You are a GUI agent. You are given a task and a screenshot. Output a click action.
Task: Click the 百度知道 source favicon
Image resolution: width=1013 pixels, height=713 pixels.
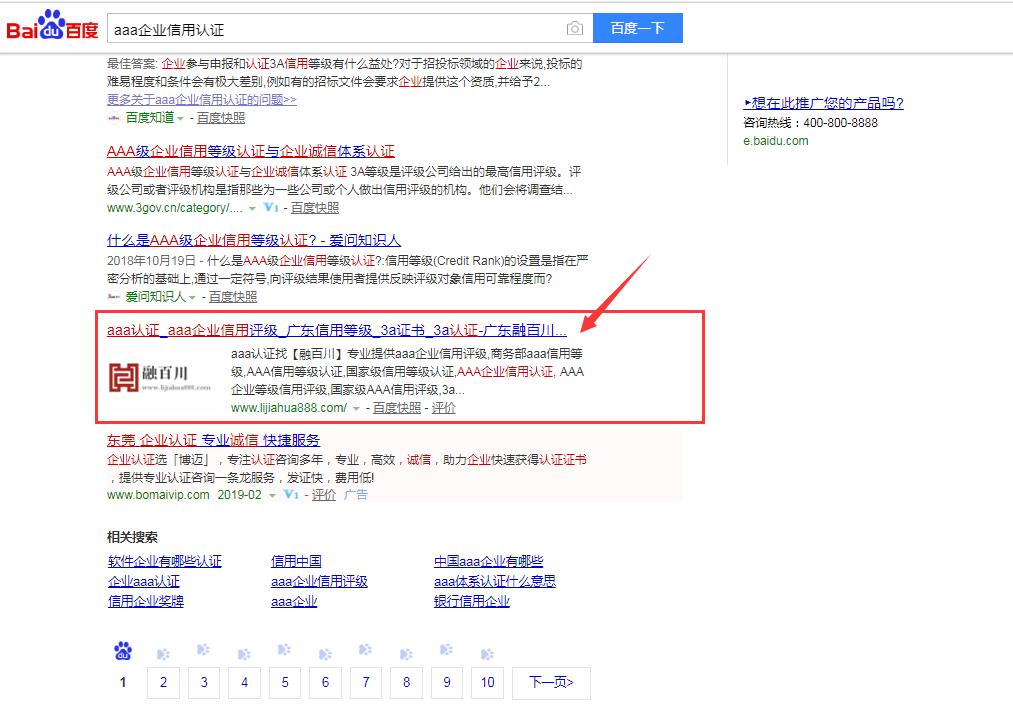click(x=114, y=118)
